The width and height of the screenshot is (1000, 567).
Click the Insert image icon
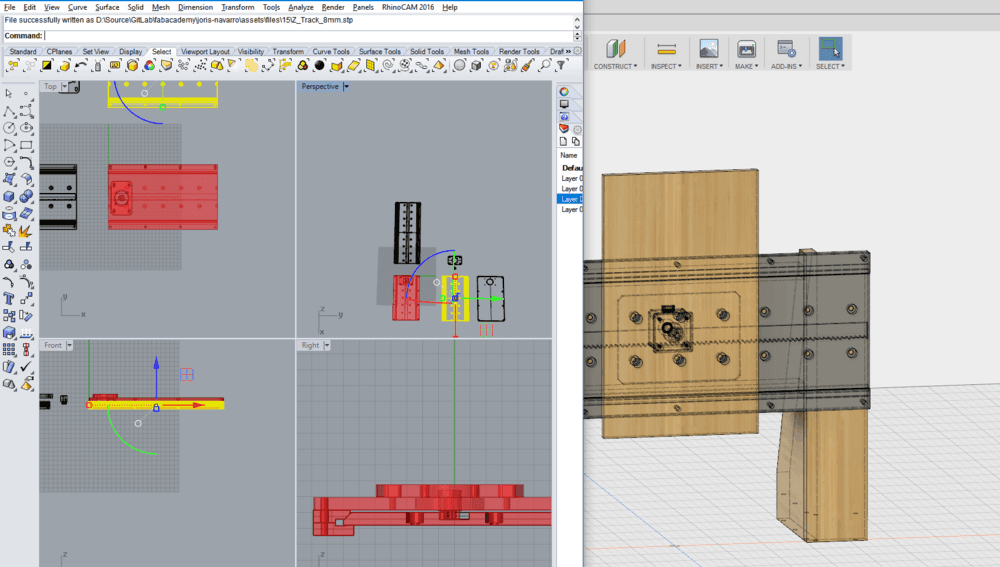708,49
